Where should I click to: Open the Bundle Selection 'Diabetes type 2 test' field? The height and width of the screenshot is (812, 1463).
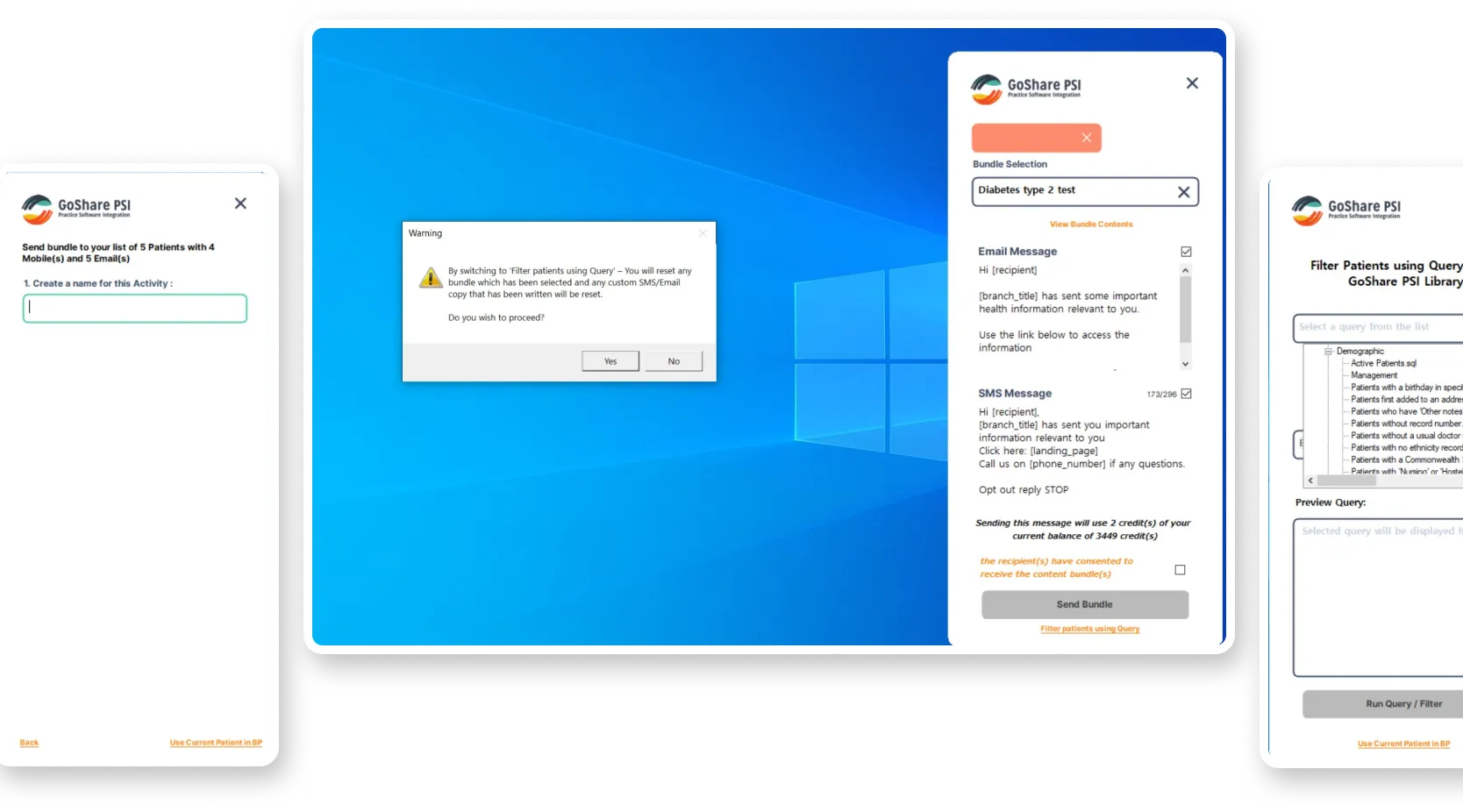(x=1084, y=191)
